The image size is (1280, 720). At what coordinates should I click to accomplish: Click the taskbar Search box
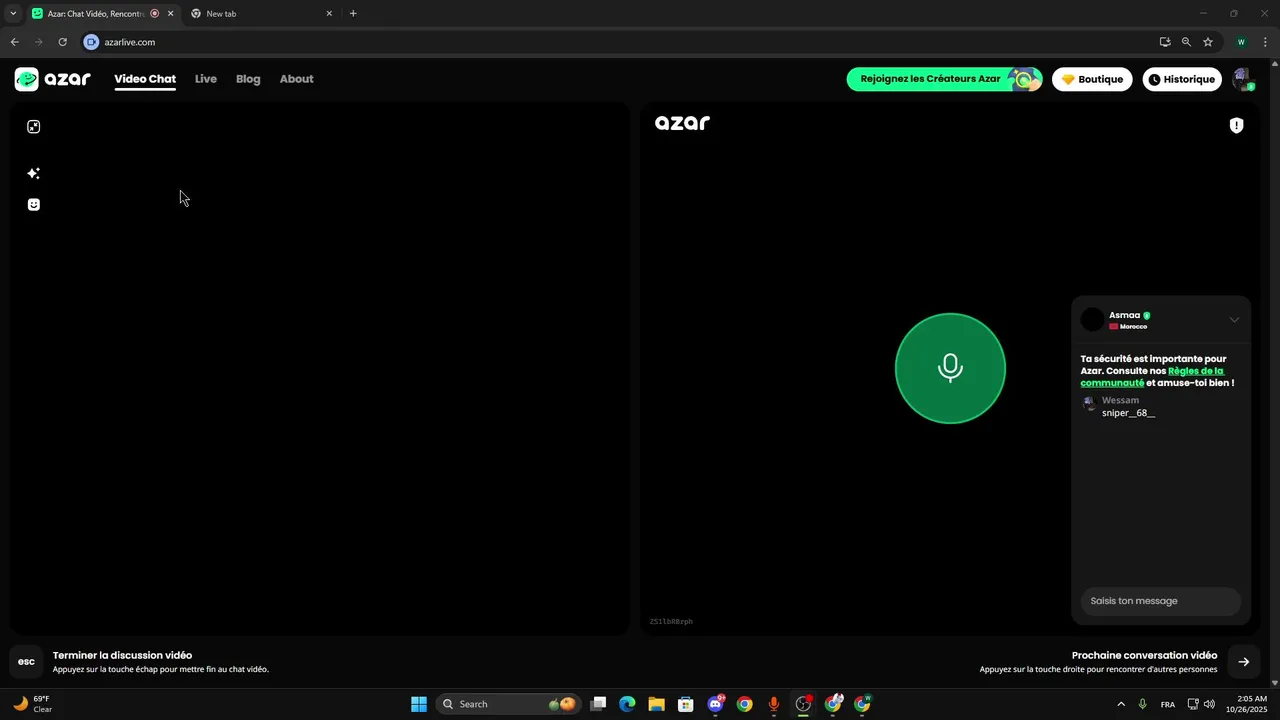(x=508, y=704)
